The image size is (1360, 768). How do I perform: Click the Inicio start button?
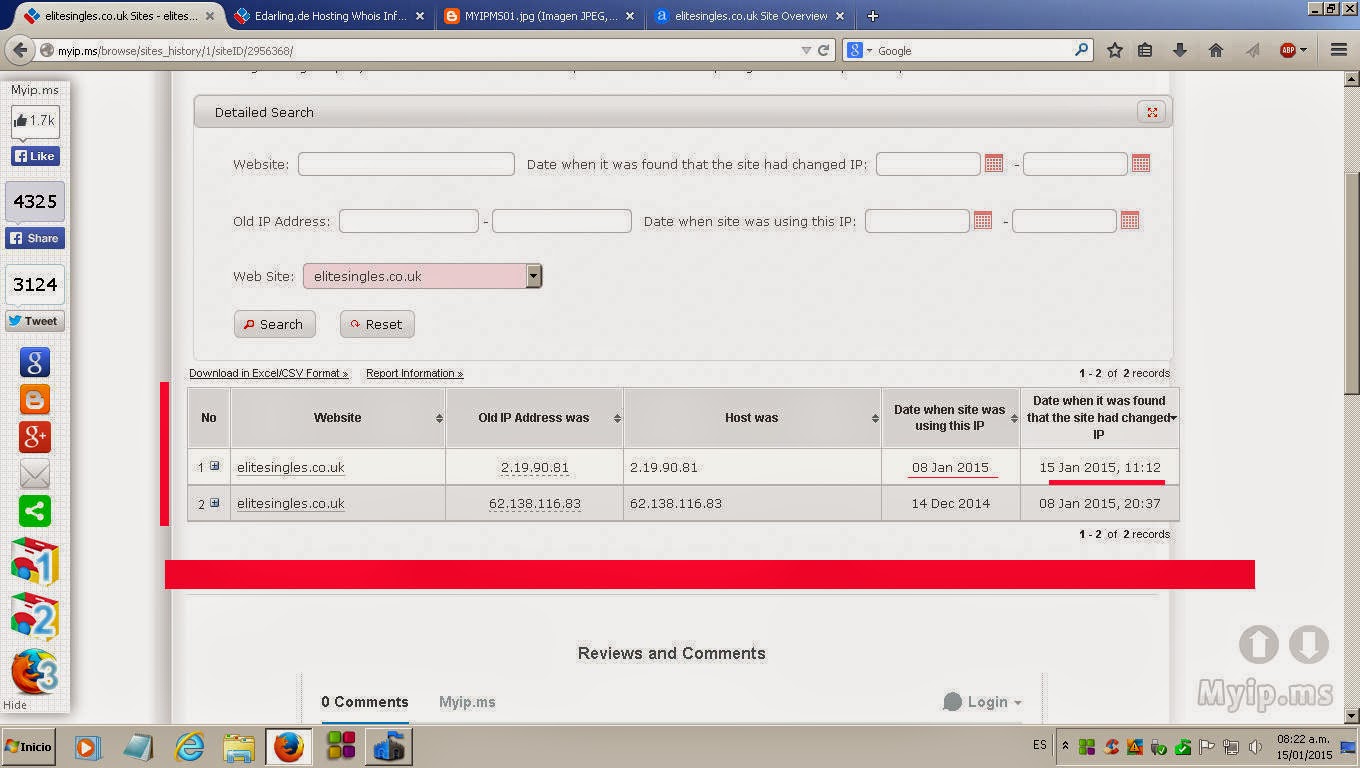[x=29, y=747]
